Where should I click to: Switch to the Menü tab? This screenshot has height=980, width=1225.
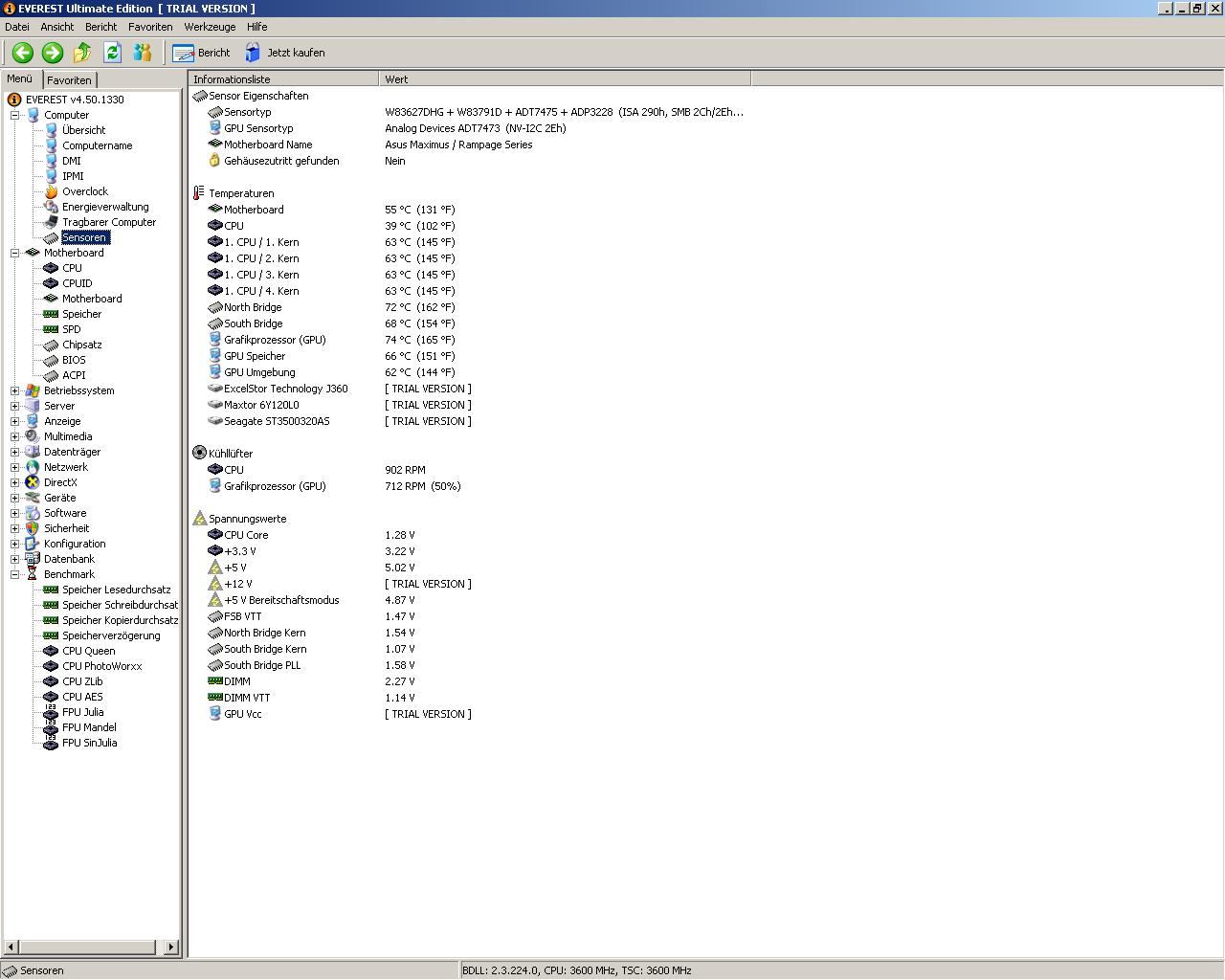click(x=20, y=79)
